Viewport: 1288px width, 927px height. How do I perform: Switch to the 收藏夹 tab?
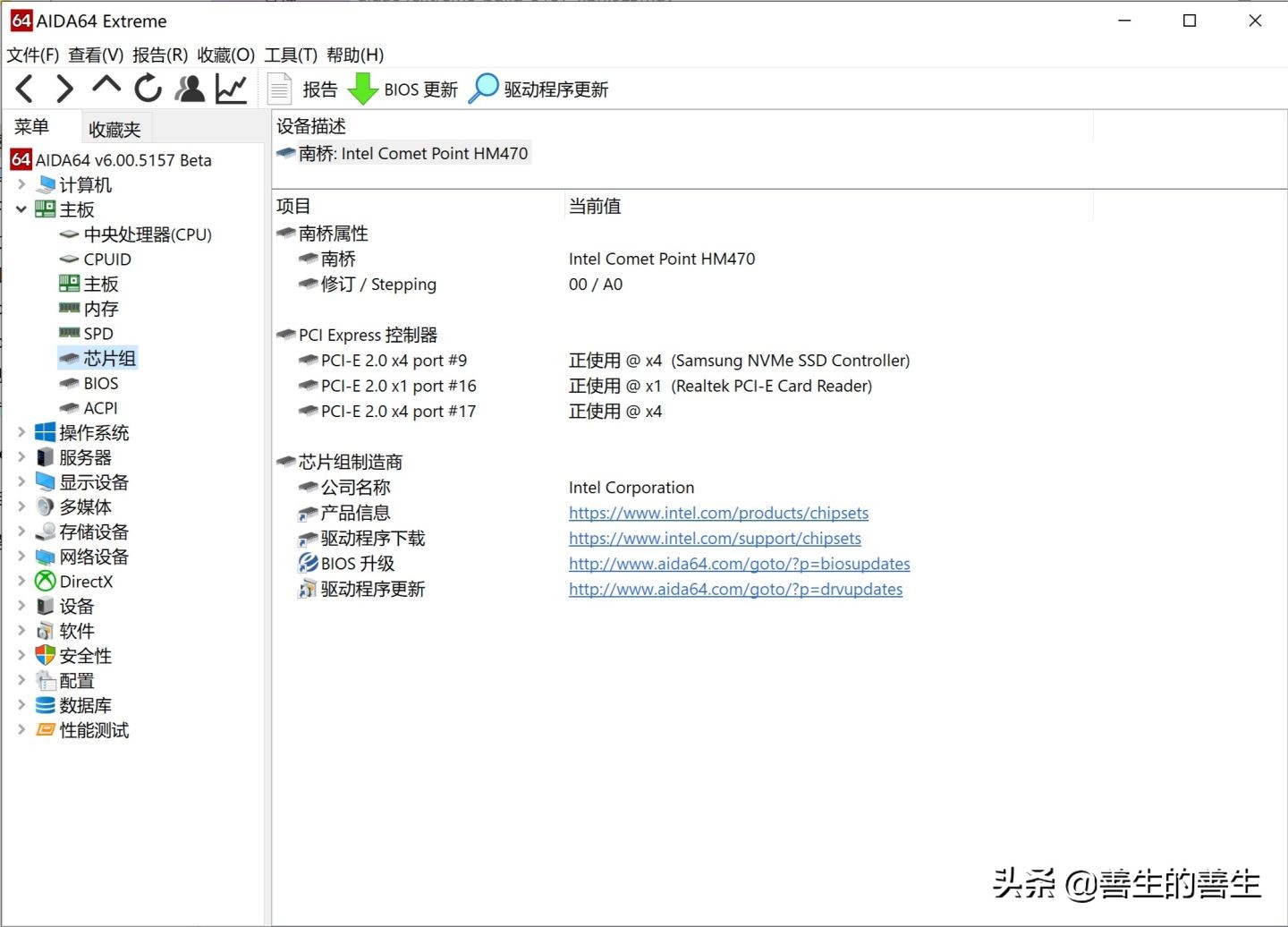pyautogui.click(x=114, y=128)
